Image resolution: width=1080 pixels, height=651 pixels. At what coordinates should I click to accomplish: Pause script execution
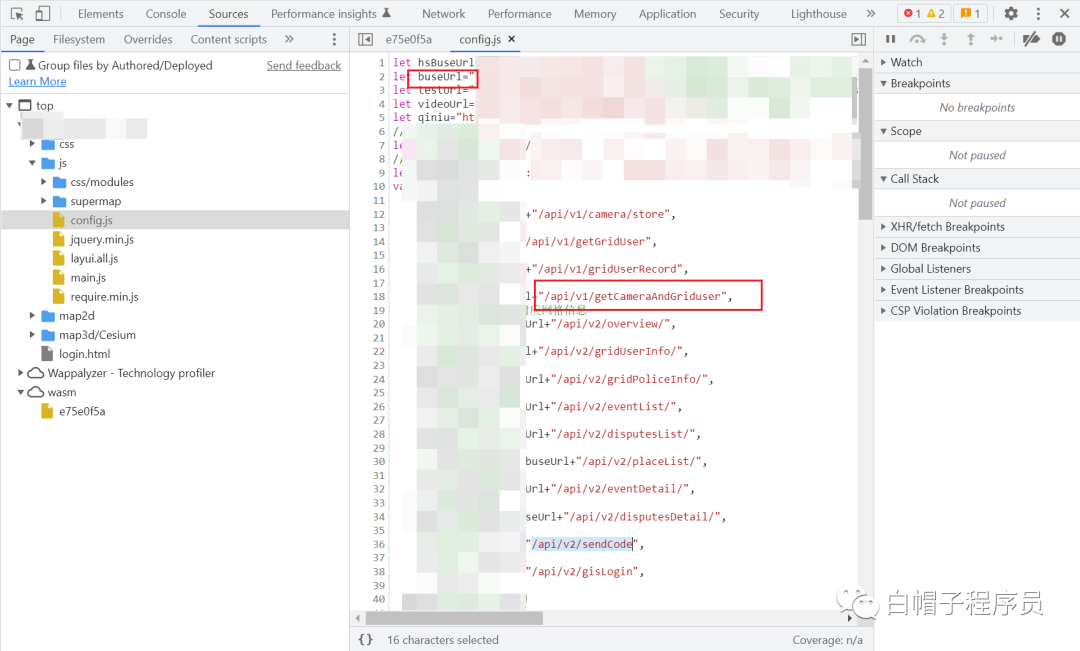[x=891, y=39]
